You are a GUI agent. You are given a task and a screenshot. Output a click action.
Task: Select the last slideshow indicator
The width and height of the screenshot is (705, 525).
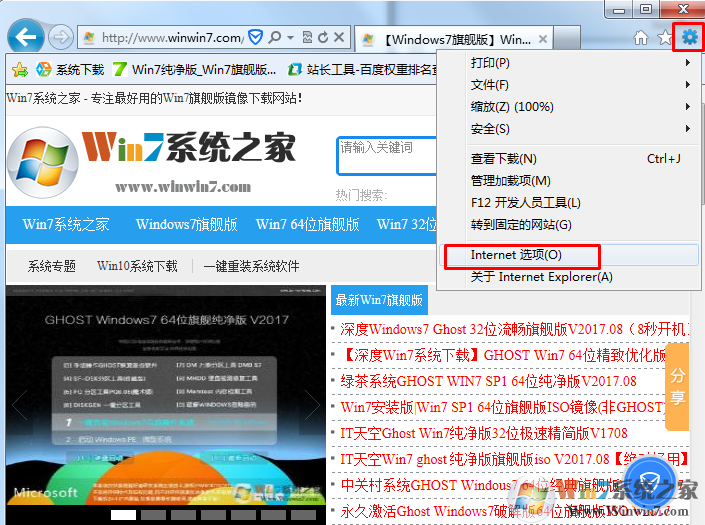(x=303, y=515)
